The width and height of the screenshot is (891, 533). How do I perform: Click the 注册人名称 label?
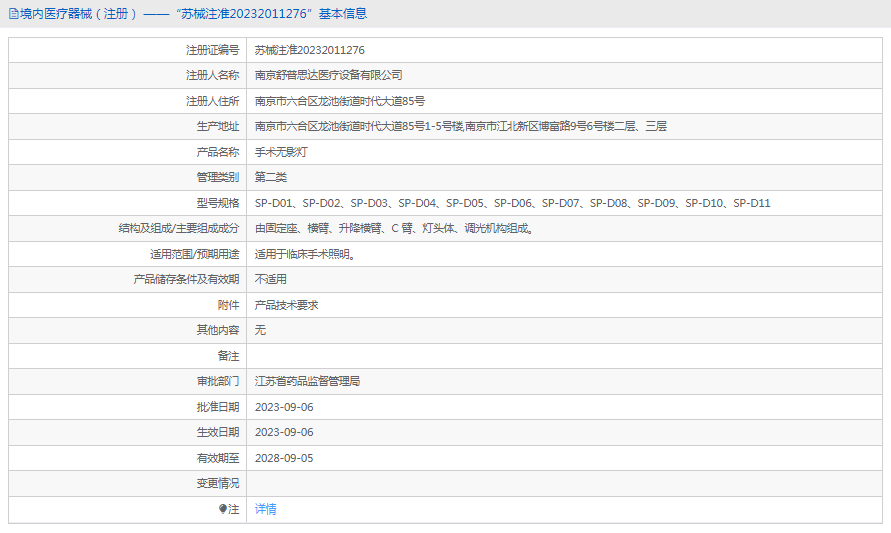213,75
